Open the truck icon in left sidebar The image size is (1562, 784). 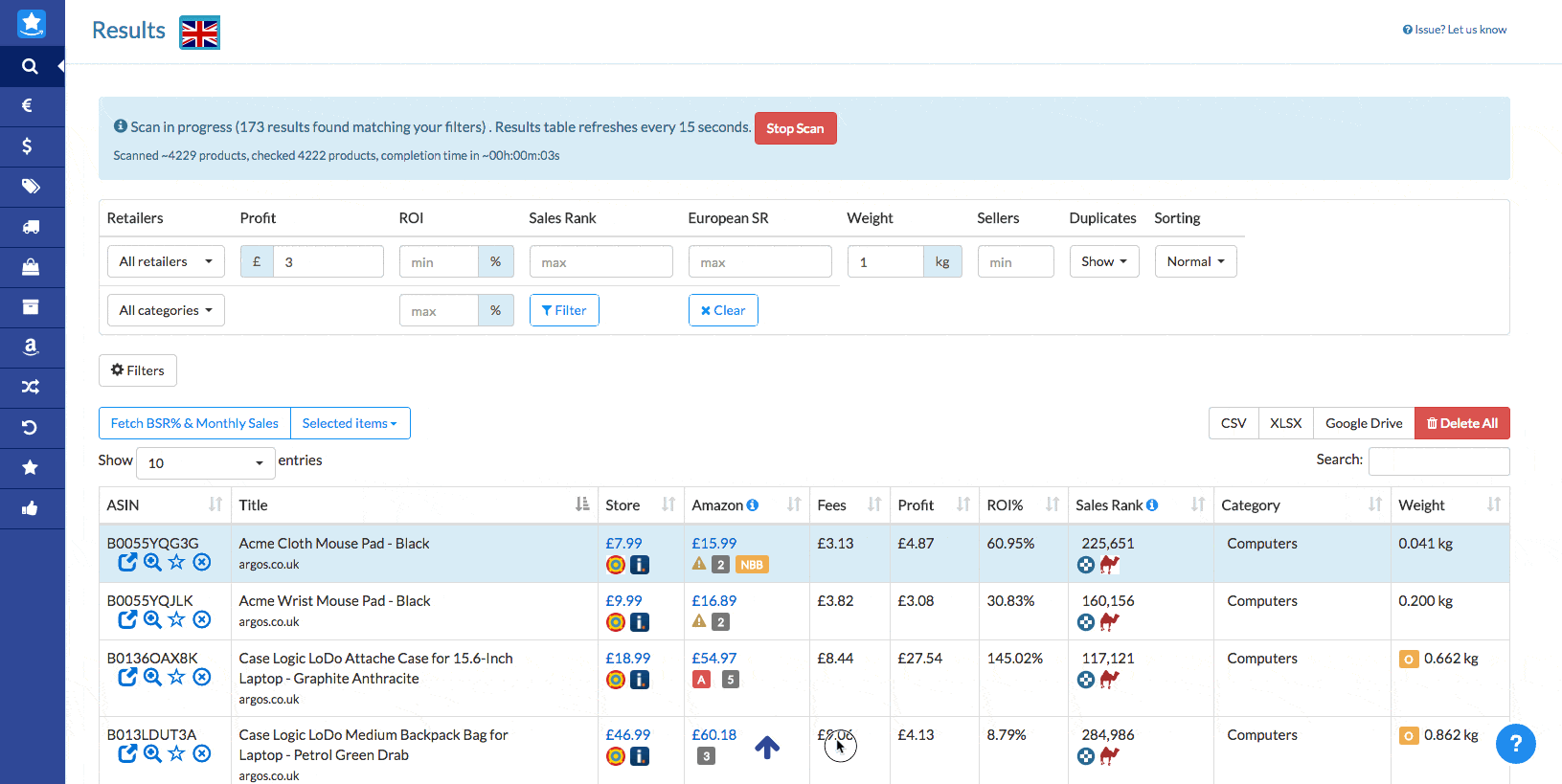click(x=31, y=227)
